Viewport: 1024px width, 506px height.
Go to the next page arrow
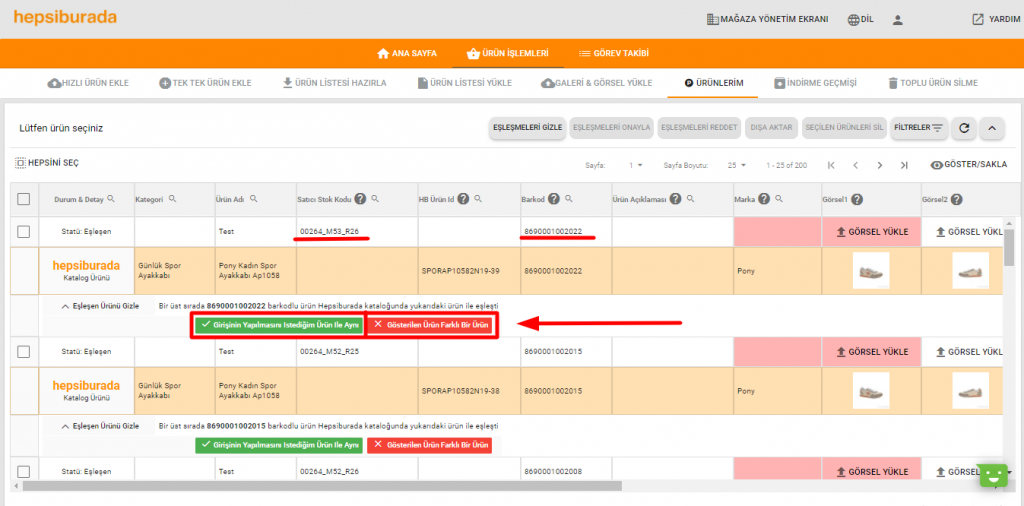880,165
